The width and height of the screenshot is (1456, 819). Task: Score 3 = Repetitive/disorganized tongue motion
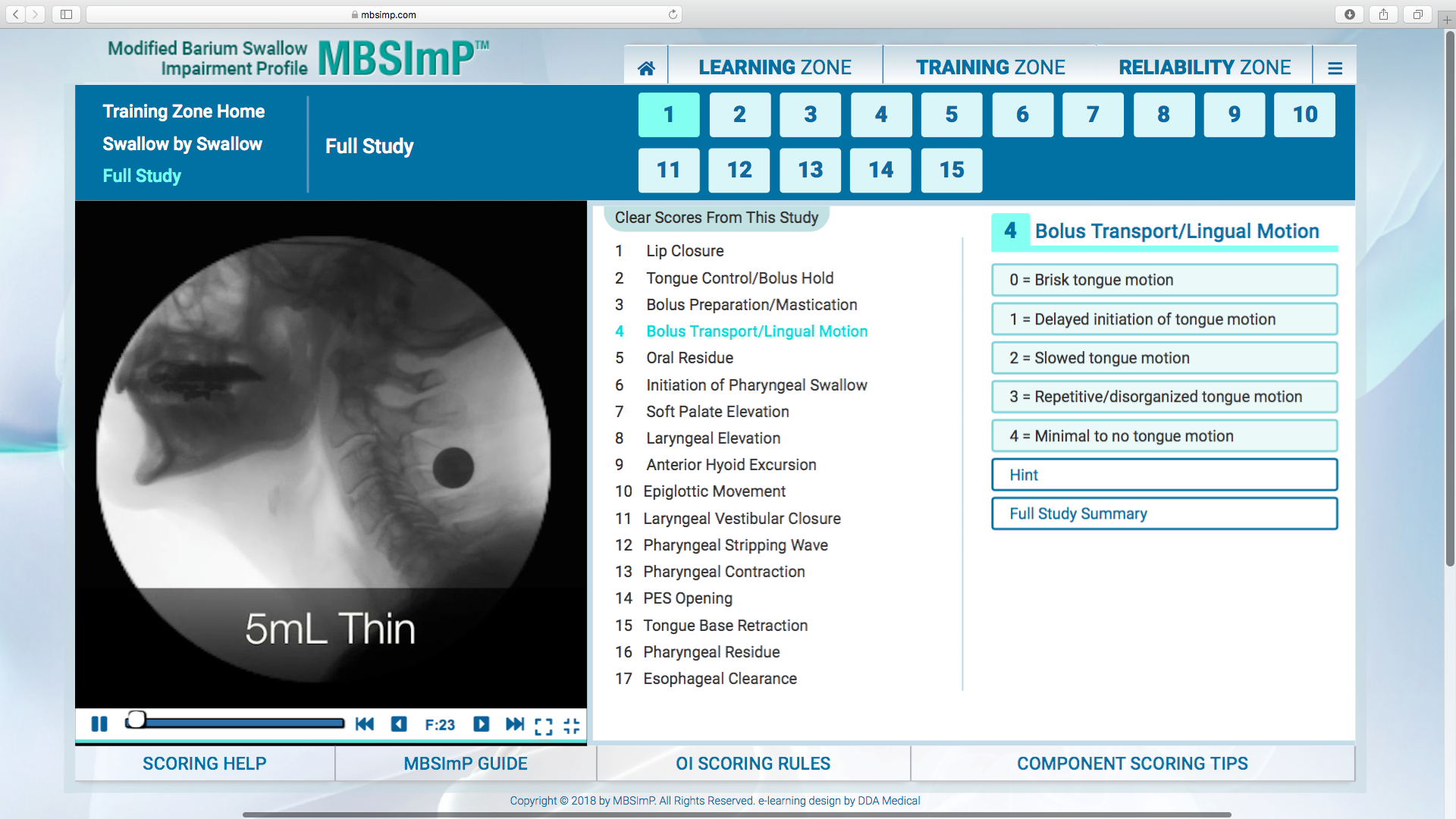(x=1164, y=397)
